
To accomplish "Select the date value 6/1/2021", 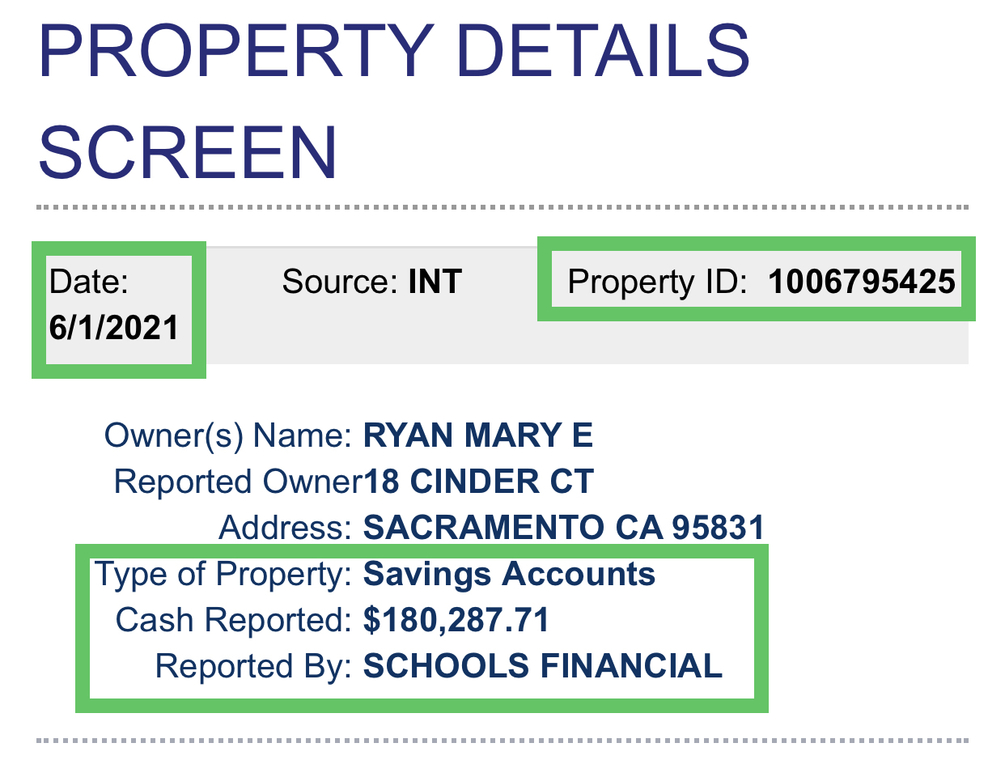I will [113, 328].
